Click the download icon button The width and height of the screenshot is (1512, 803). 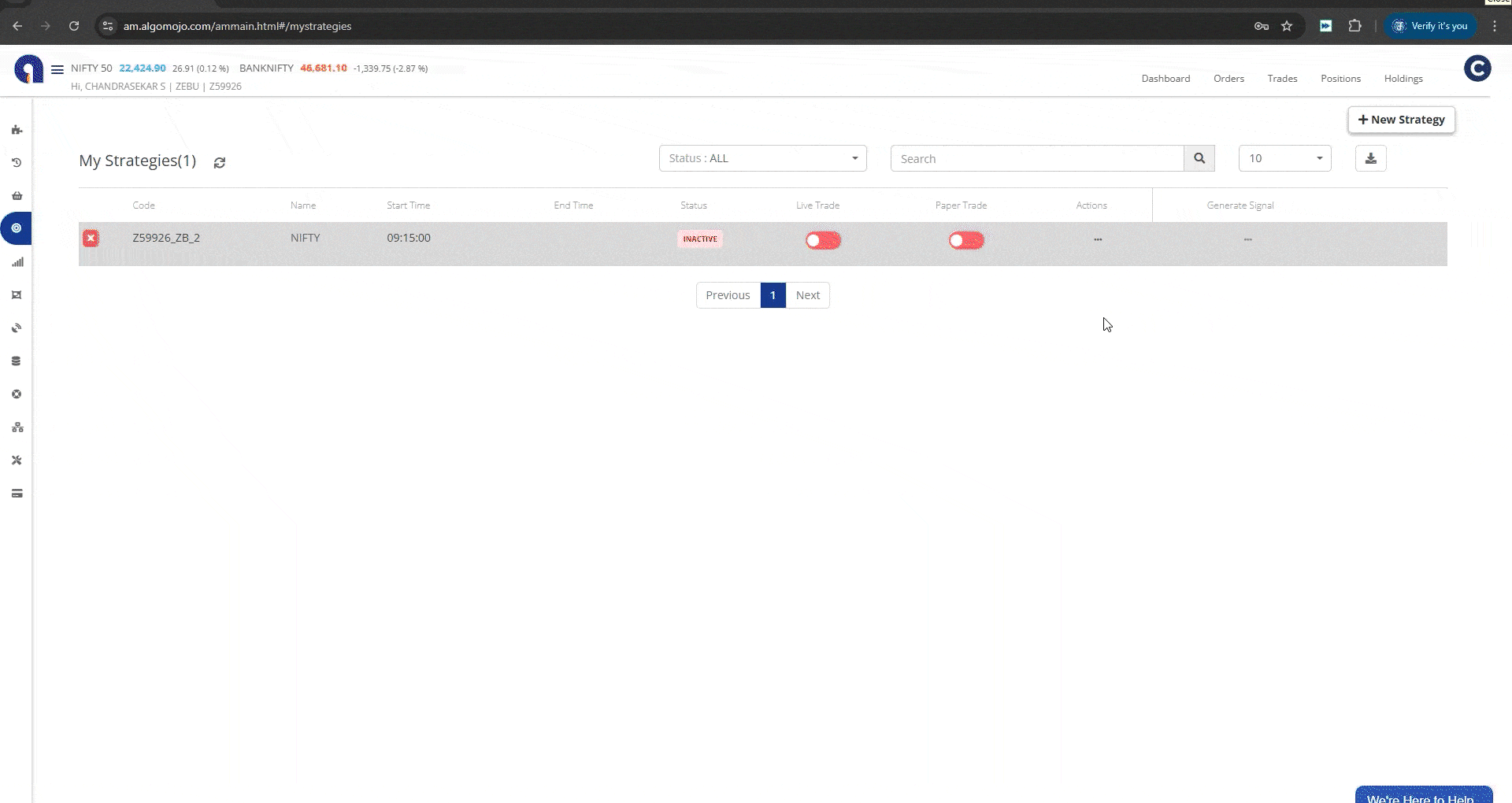(1370, 158)
